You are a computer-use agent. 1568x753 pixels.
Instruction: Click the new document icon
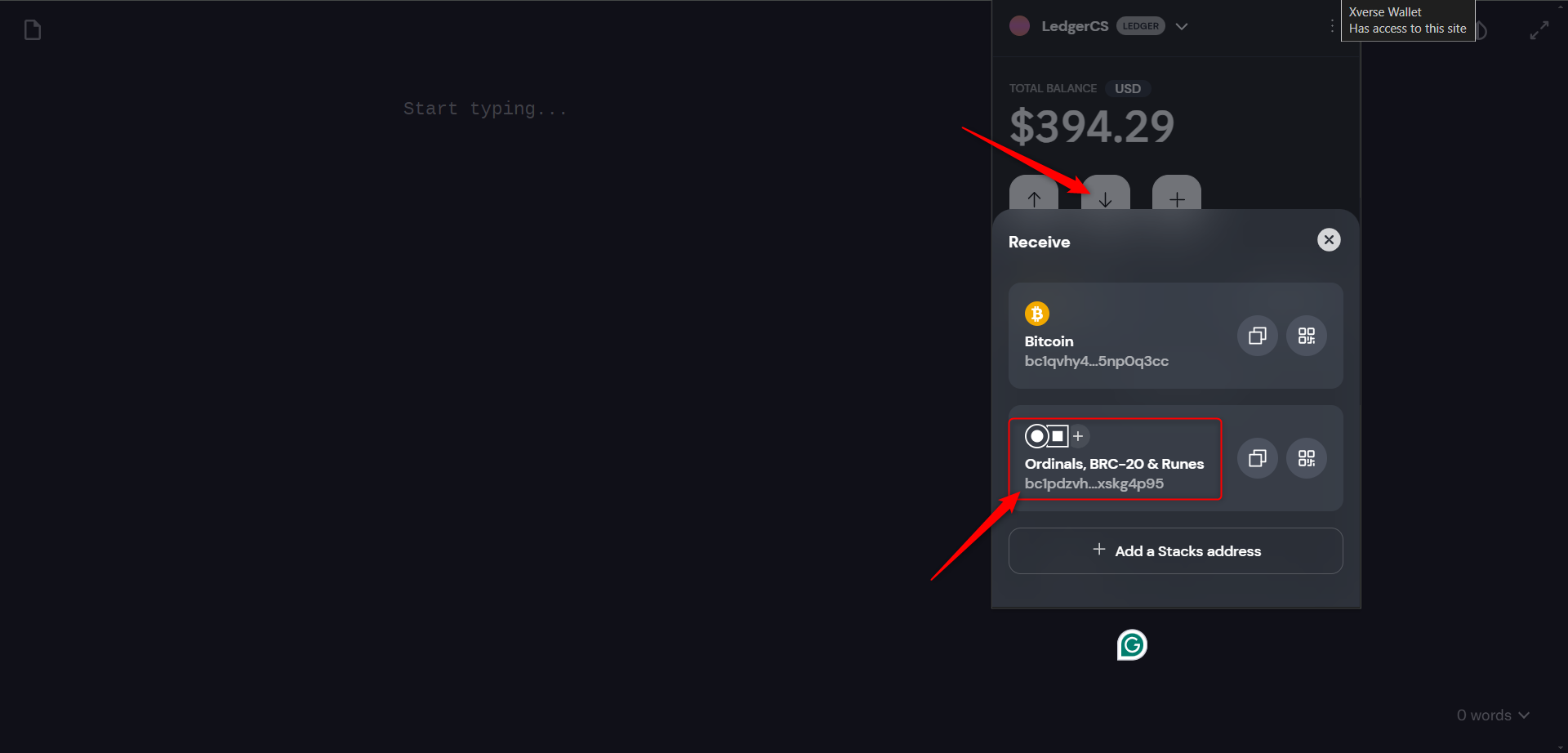(x=33, y=30)
